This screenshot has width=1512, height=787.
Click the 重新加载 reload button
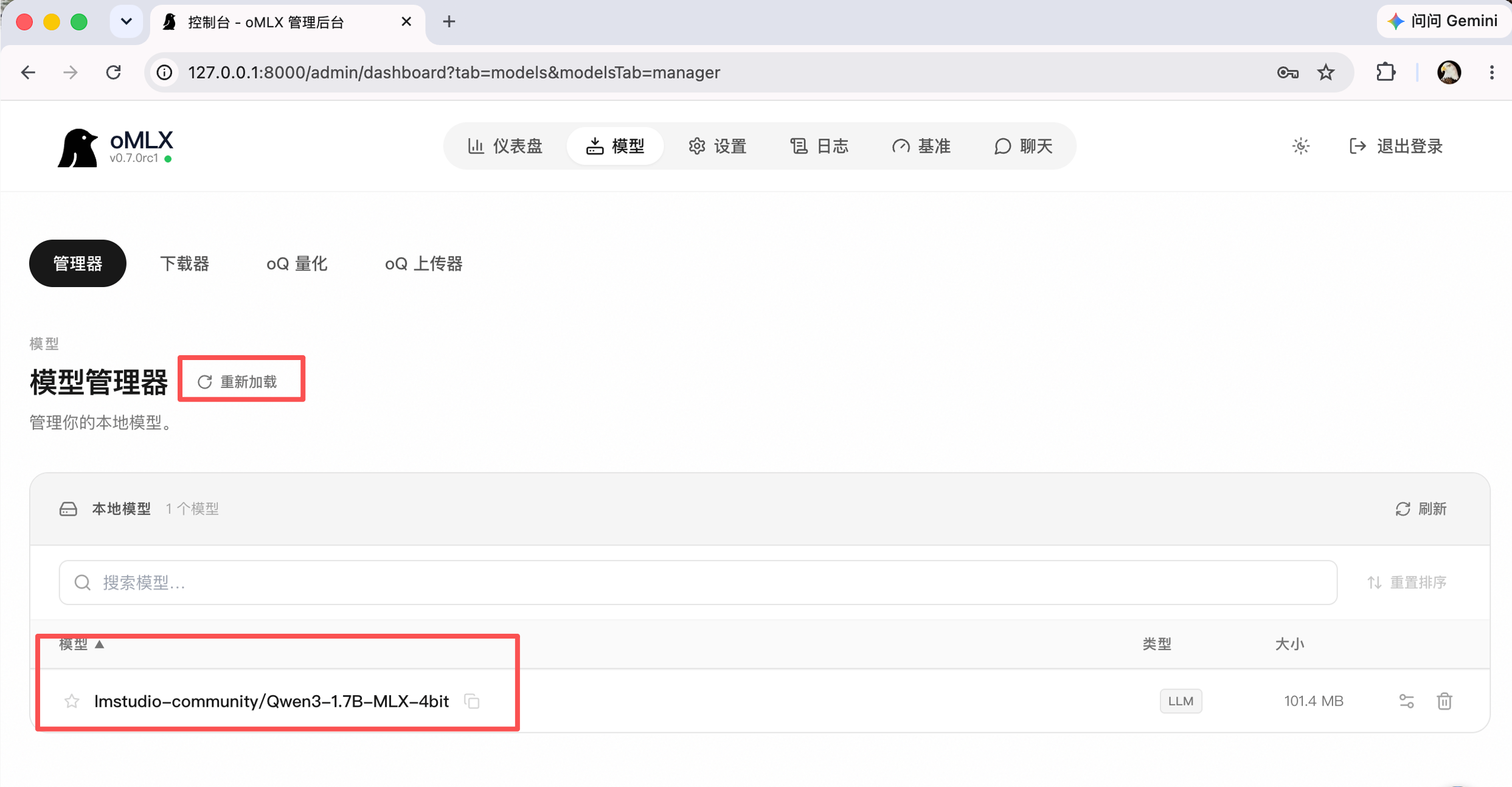(238, 381)
